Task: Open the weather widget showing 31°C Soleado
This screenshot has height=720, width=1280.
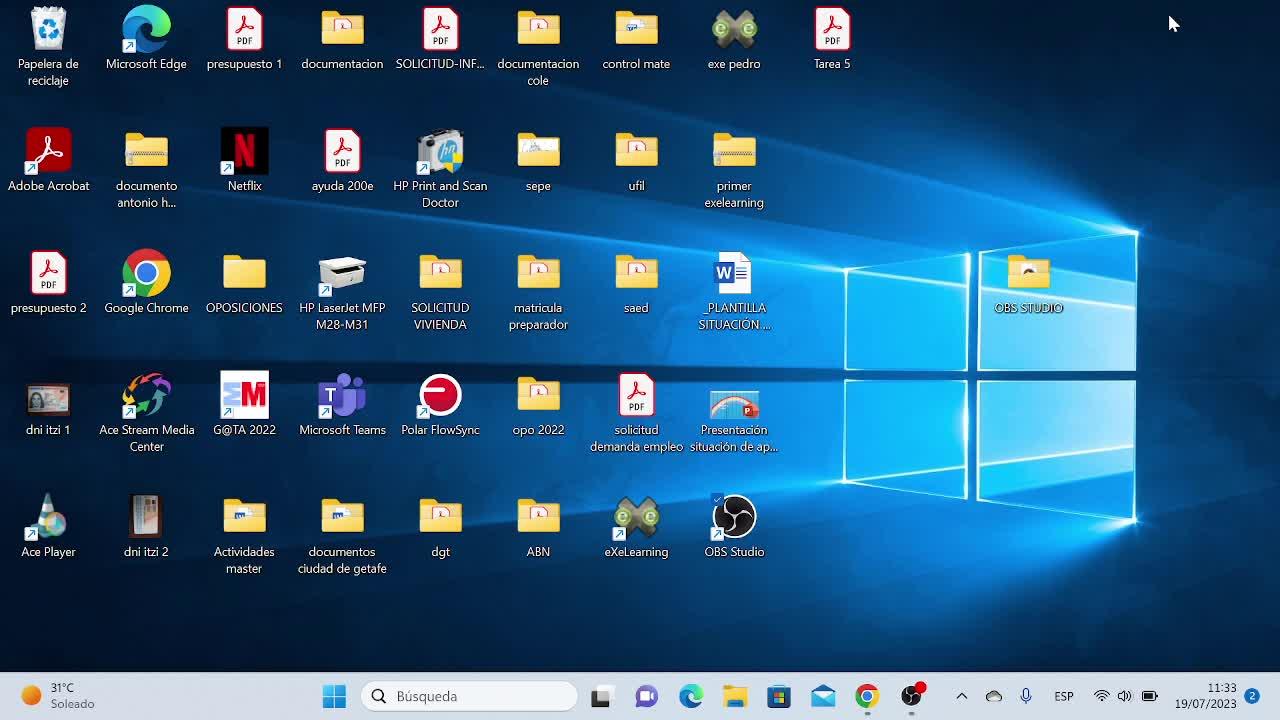Action: coord(58,696)
